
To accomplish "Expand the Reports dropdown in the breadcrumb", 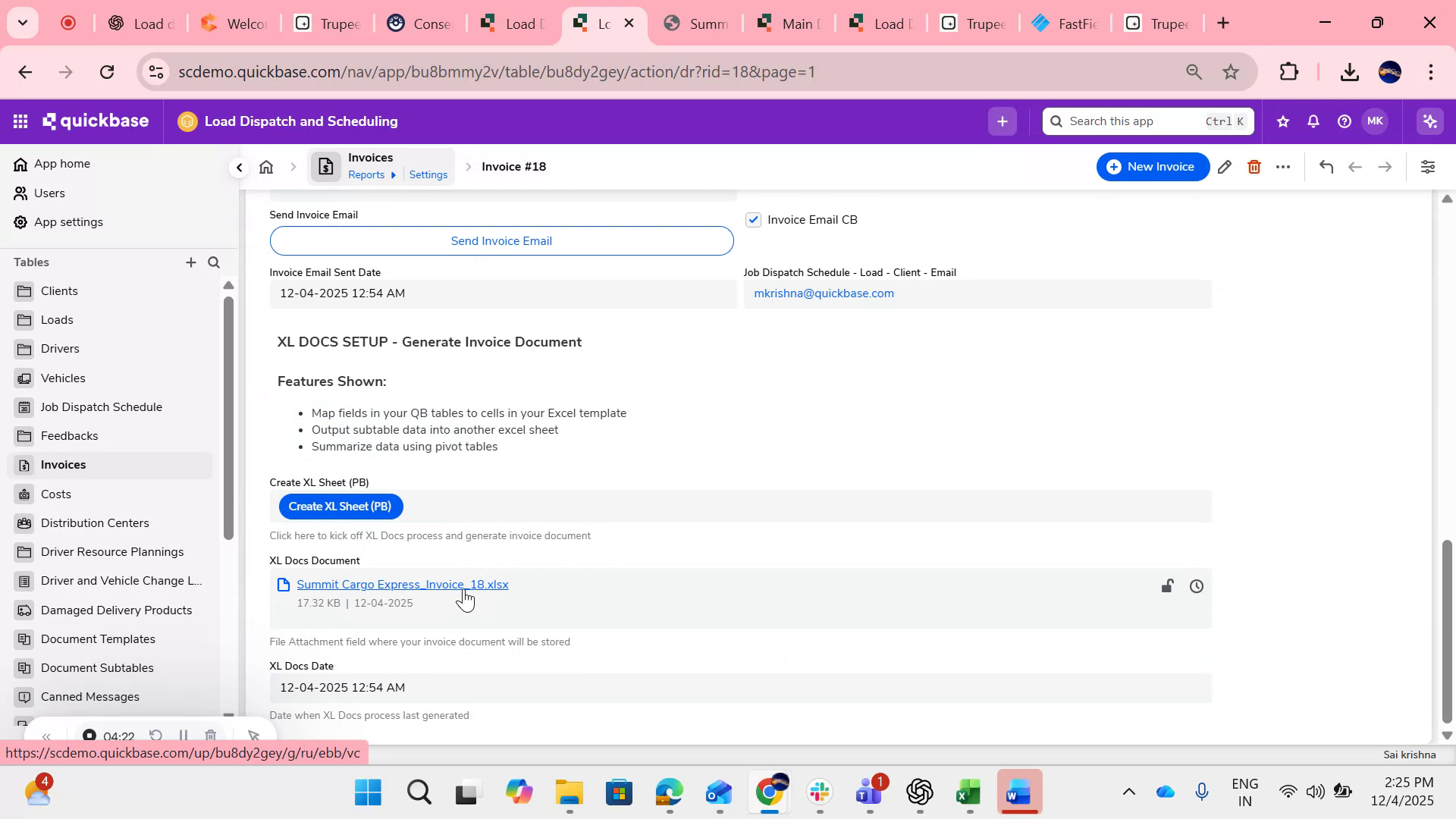I will (394, 174).
